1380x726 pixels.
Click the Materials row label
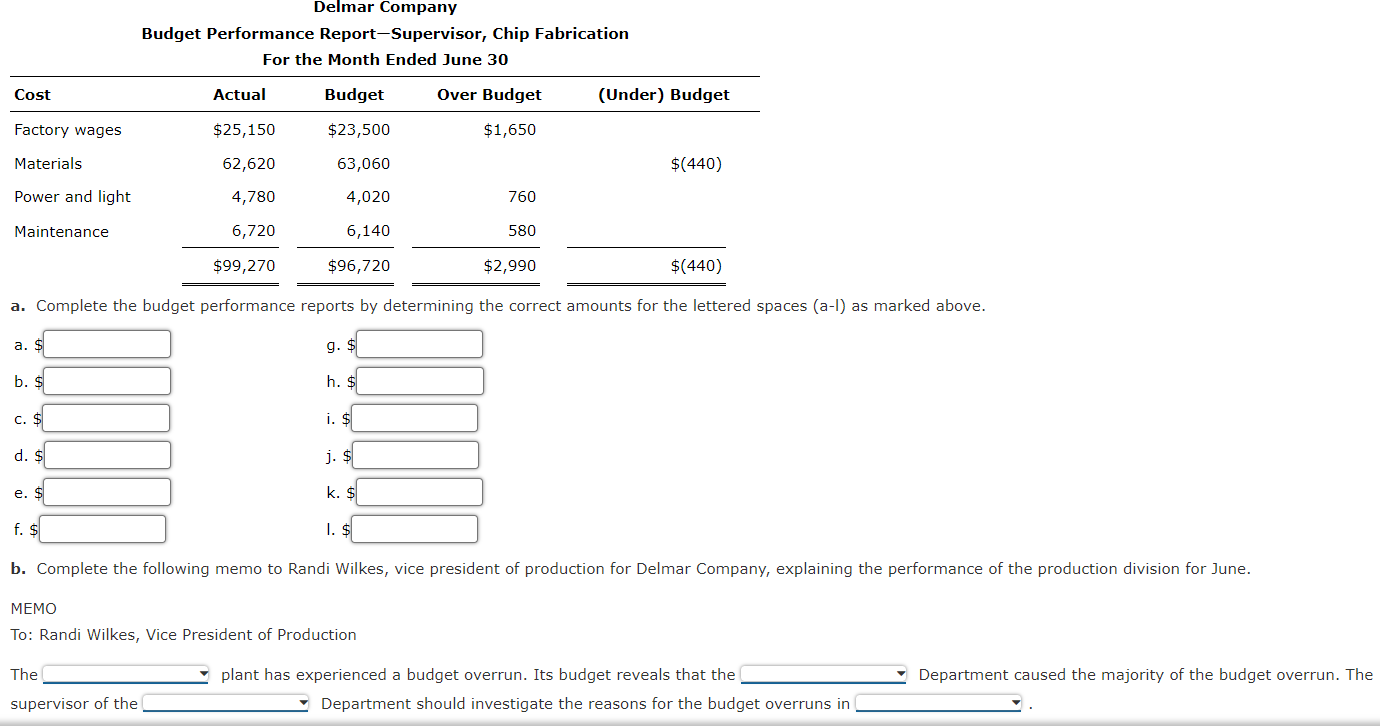pyautogui.click(x=48, y=164)
